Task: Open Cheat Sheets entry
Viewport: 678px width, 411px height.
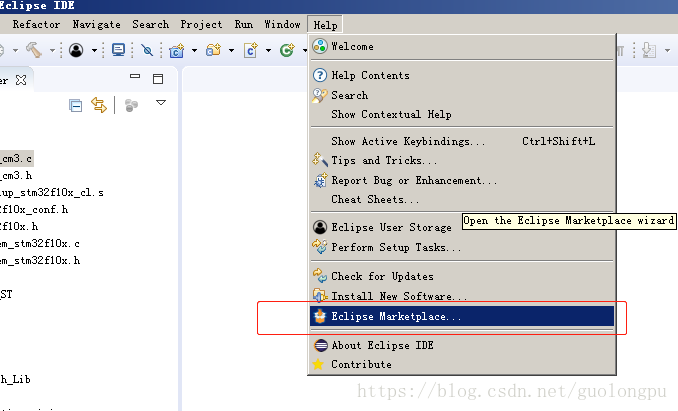Action: (462, 199)
